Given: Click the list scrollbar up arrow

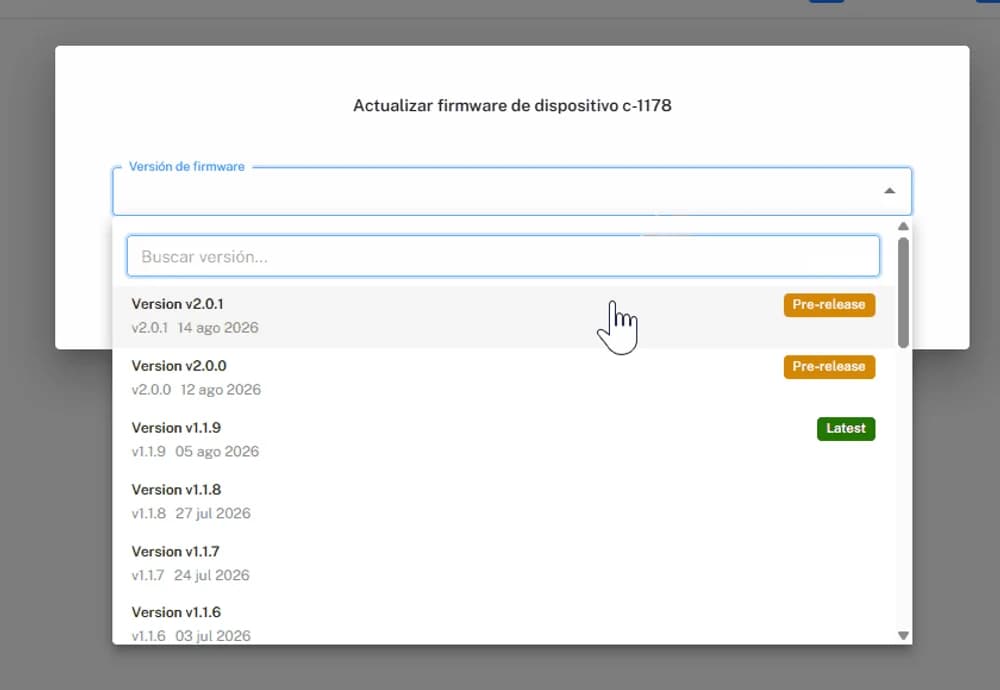Looking at the screenshot, I should (x=903, y=226).
